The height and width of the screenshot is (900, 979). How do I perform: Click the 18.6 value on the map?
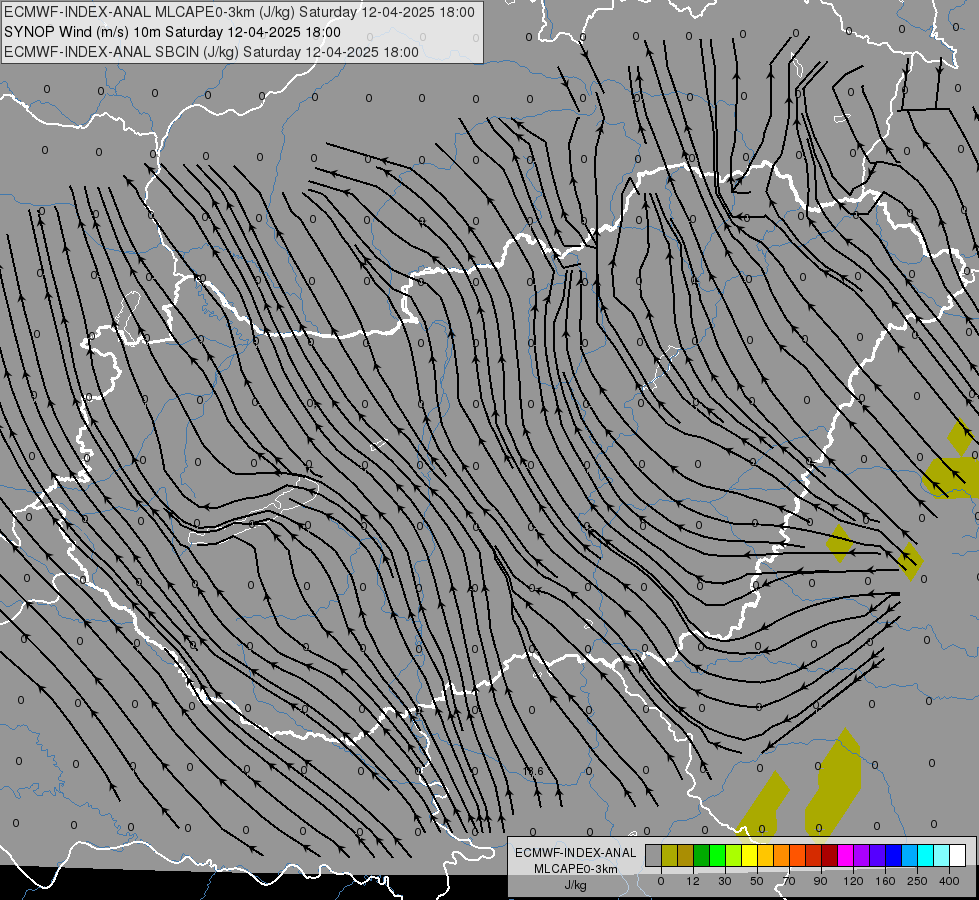tap(533, 771)
